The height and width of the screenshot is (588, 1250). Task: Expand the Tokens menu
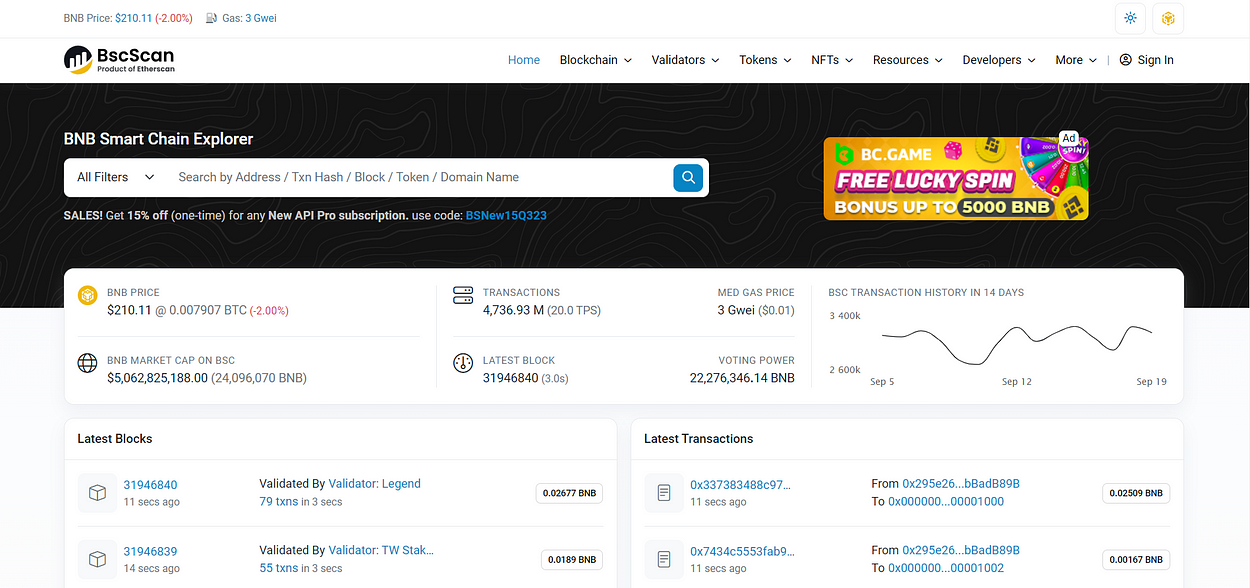point(765,60)
